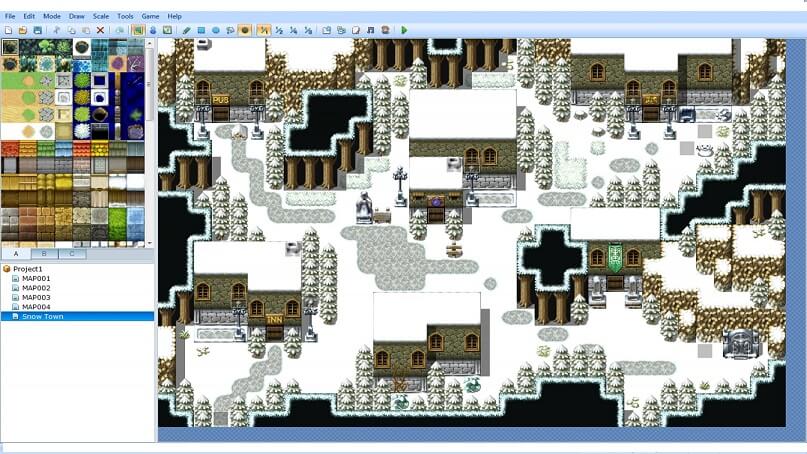The width and height of the screenshot is (807, 454).
Task: Select the Pencil drawing tool
Action: 186,30
